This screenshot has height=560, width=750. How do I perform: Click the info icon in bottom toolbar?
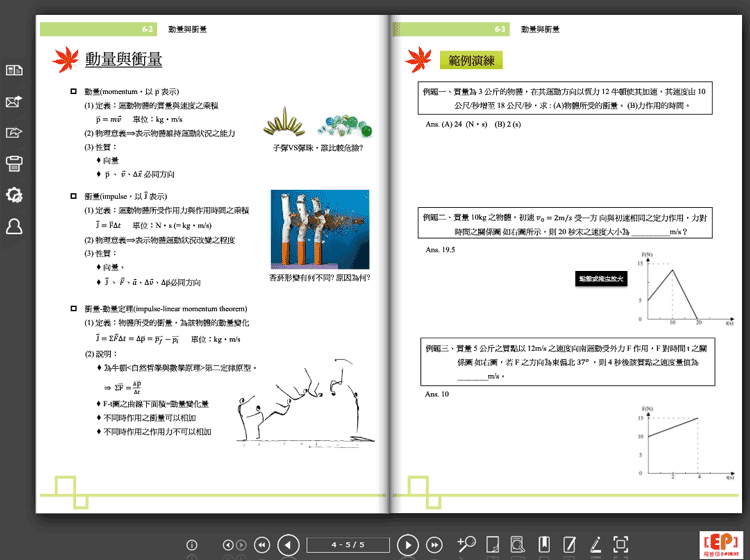click(192, 545)
